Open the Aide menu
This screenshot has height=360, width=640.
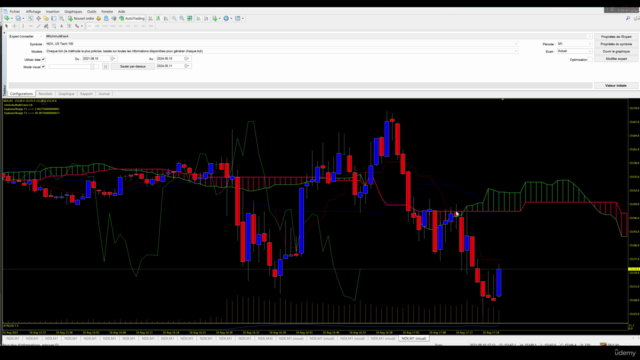122,11
